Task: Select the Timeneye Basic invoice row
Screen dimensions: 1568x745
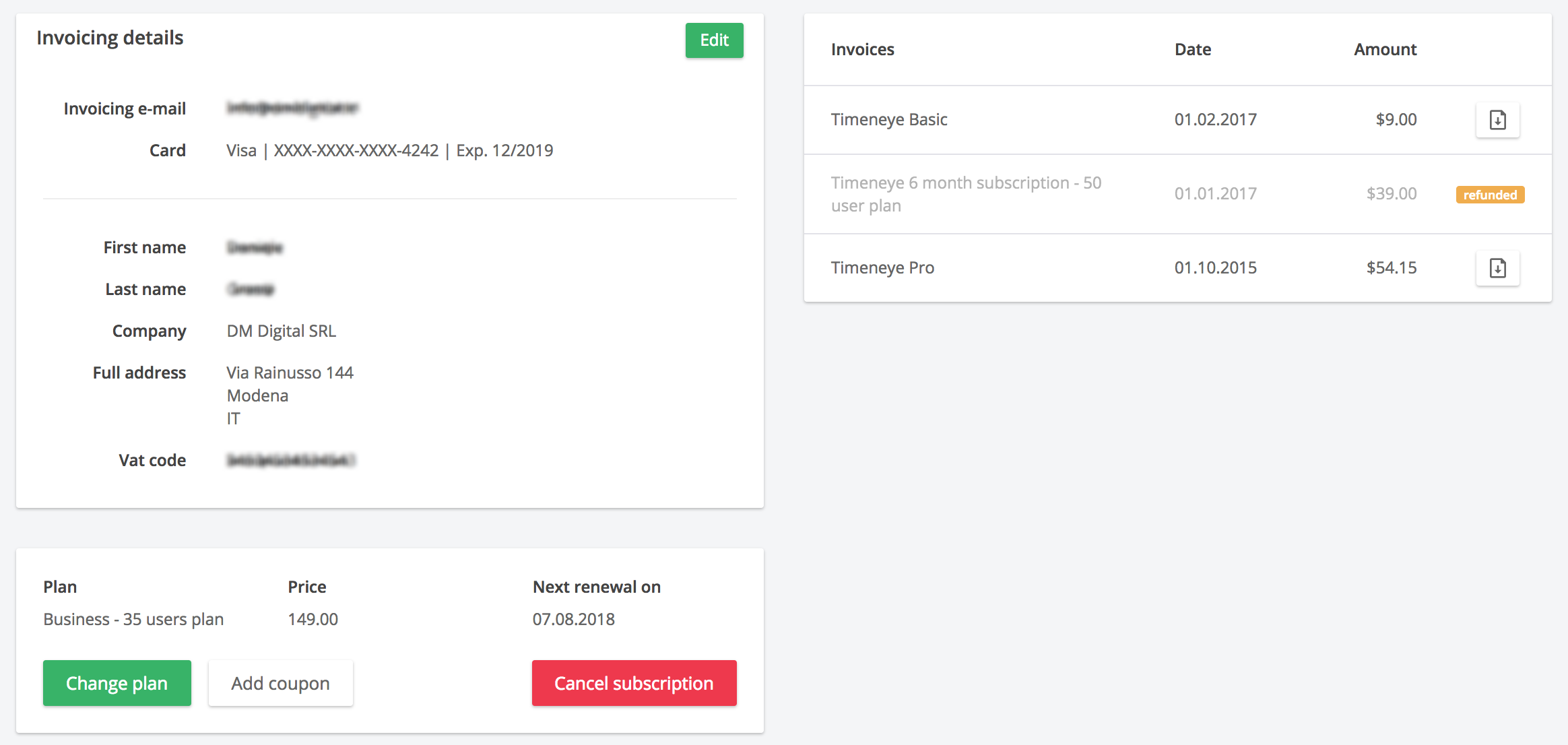Action: pos(889,120)
